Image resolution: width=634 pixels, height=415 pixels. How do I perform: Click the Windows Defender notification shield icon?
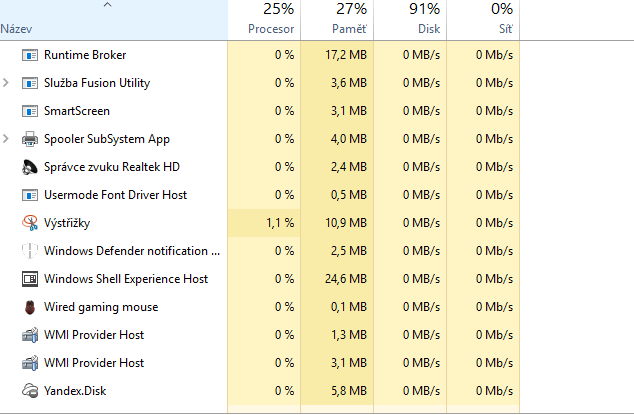(29, 251)
